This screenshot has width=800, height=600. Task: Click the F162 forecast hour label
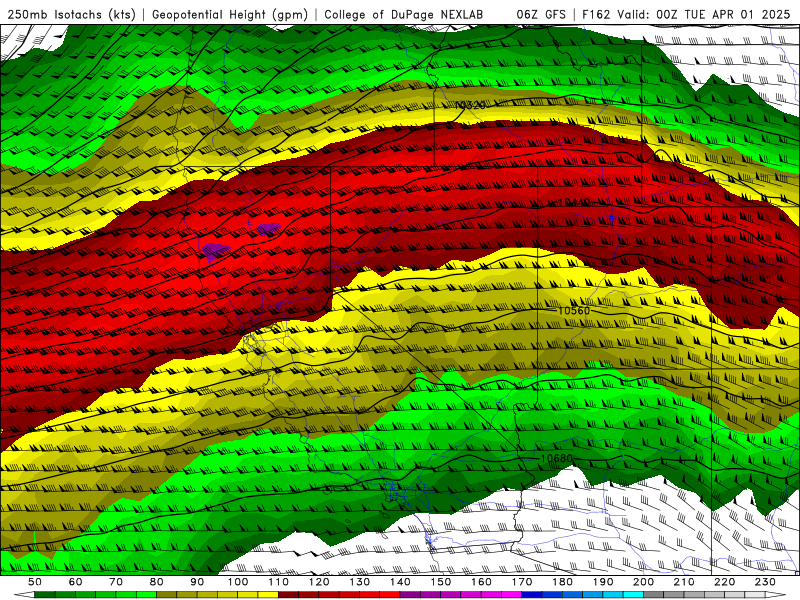(x=596, y=15)
